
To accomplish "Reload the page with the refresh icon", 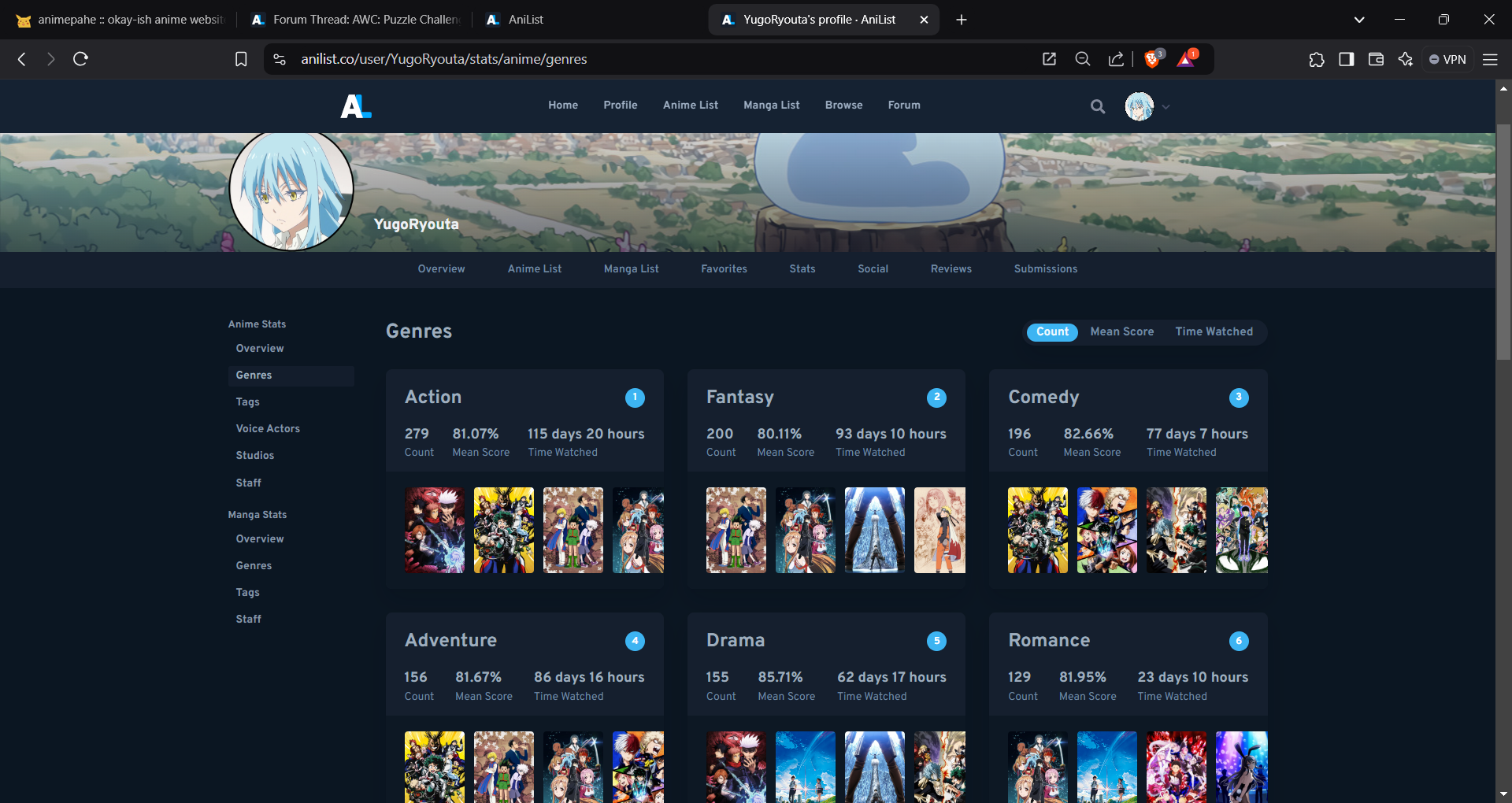I will (80, 59).
